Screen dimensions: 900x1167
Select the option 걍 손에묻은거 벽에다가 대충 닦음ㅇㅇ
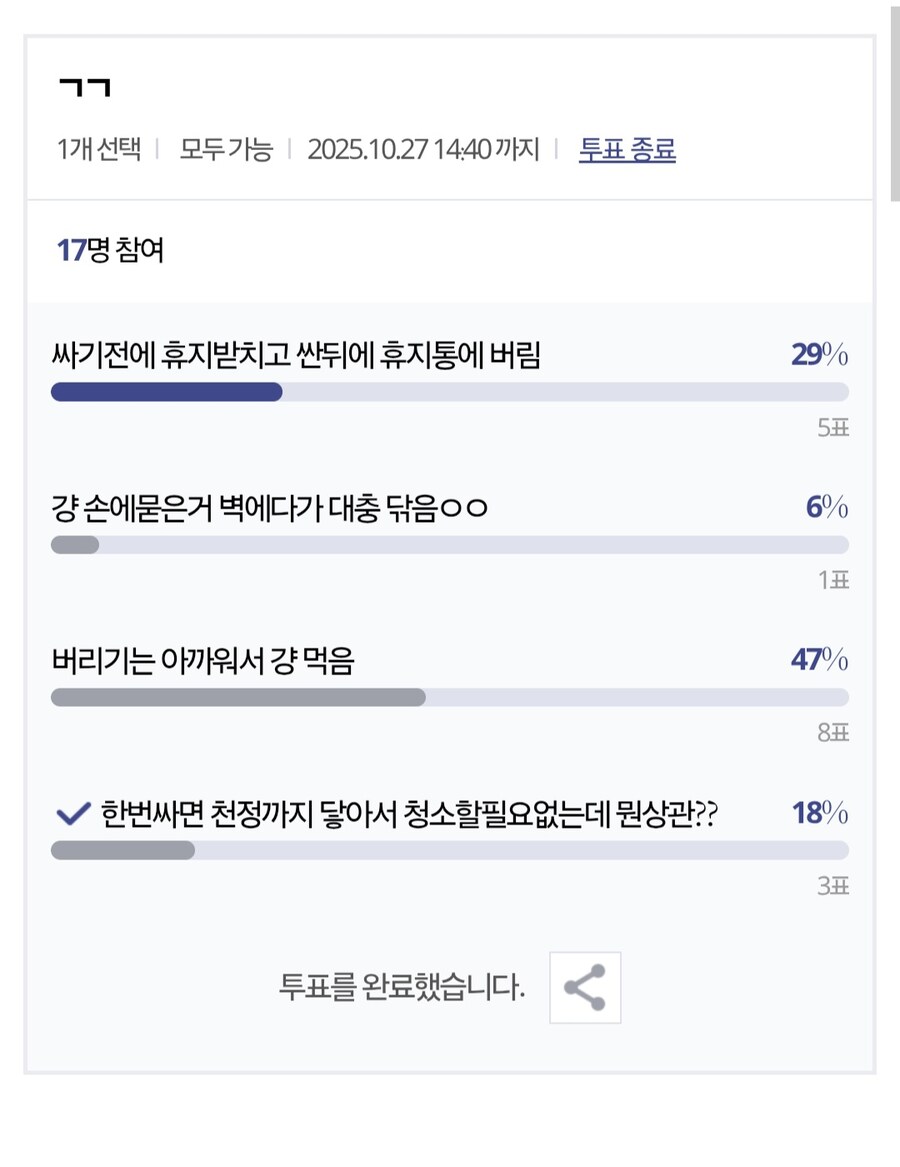269,508
